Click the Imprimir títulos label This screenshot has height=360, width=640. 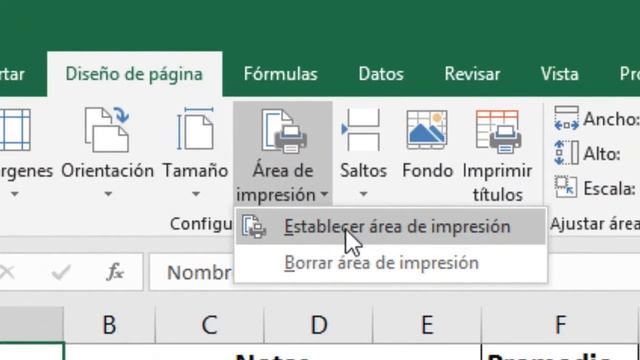[498, 182]
